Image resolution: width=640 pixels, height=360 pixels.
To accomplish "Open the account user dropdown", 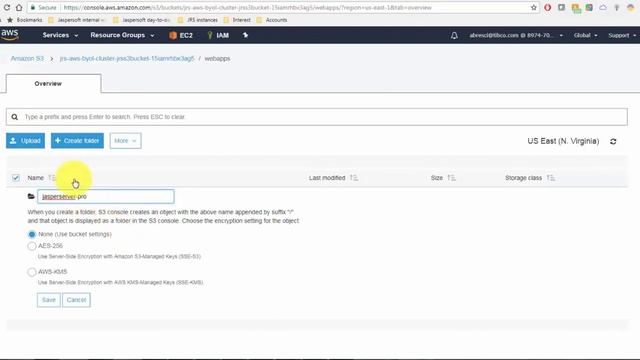I will tap(516, 36).
